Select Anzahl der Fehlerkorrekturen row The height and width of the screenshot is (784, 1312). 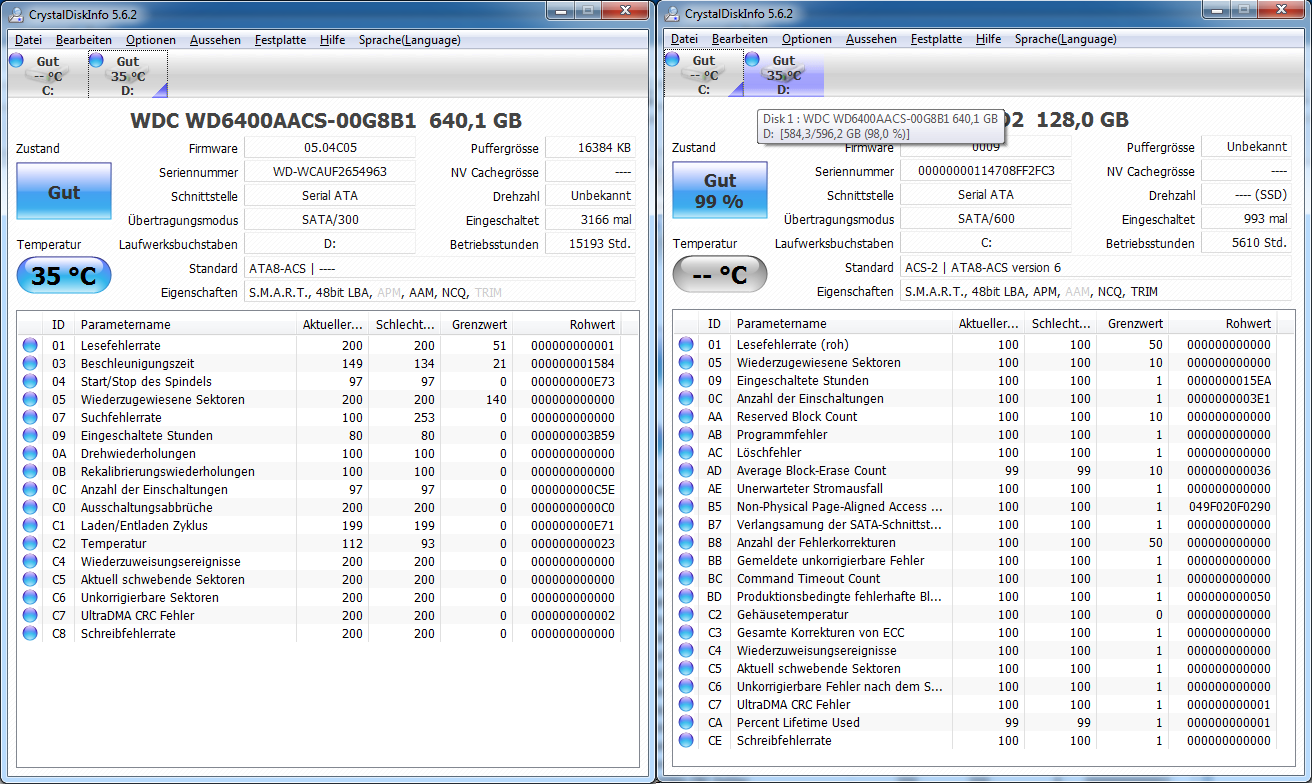pos(976,542)
